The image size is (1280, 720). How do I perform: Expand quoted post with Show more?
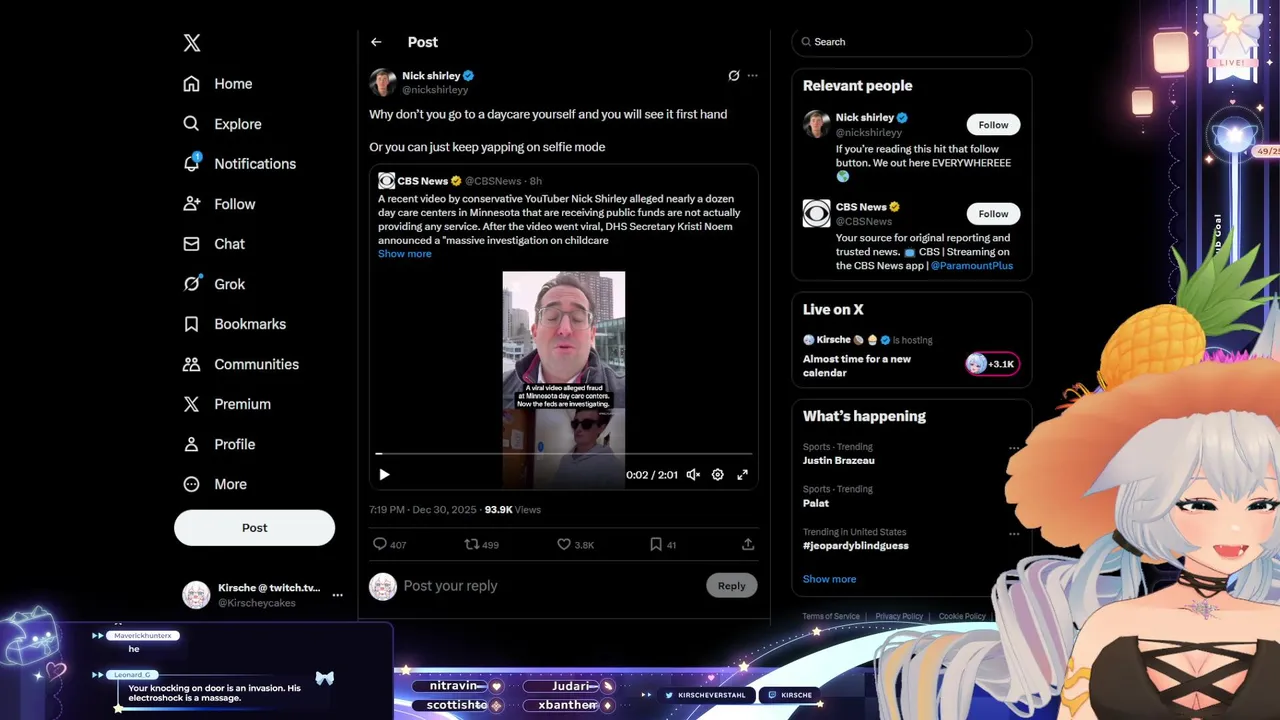pyautogui.click(x=405, y=254)
